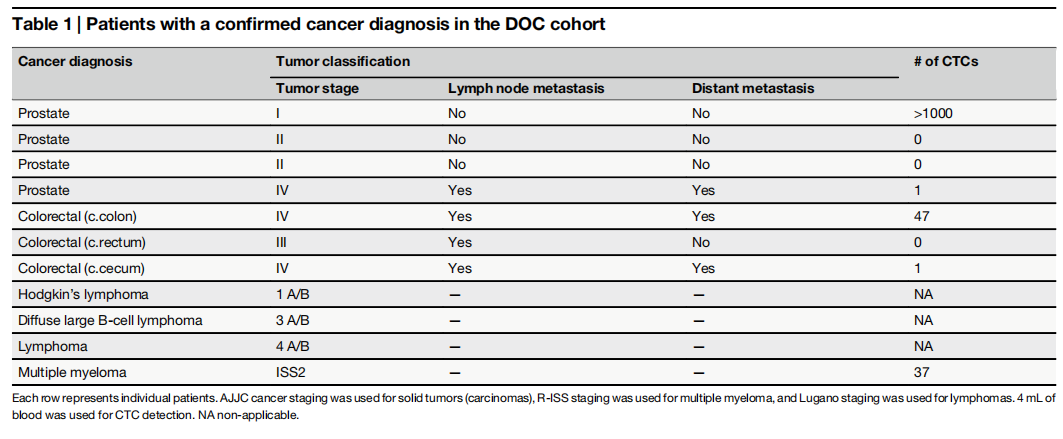The width and height of the screenshot is (1063, 439).
Task: Select the Lymph node metastasis subheader
Action: [x=526, y=88]
